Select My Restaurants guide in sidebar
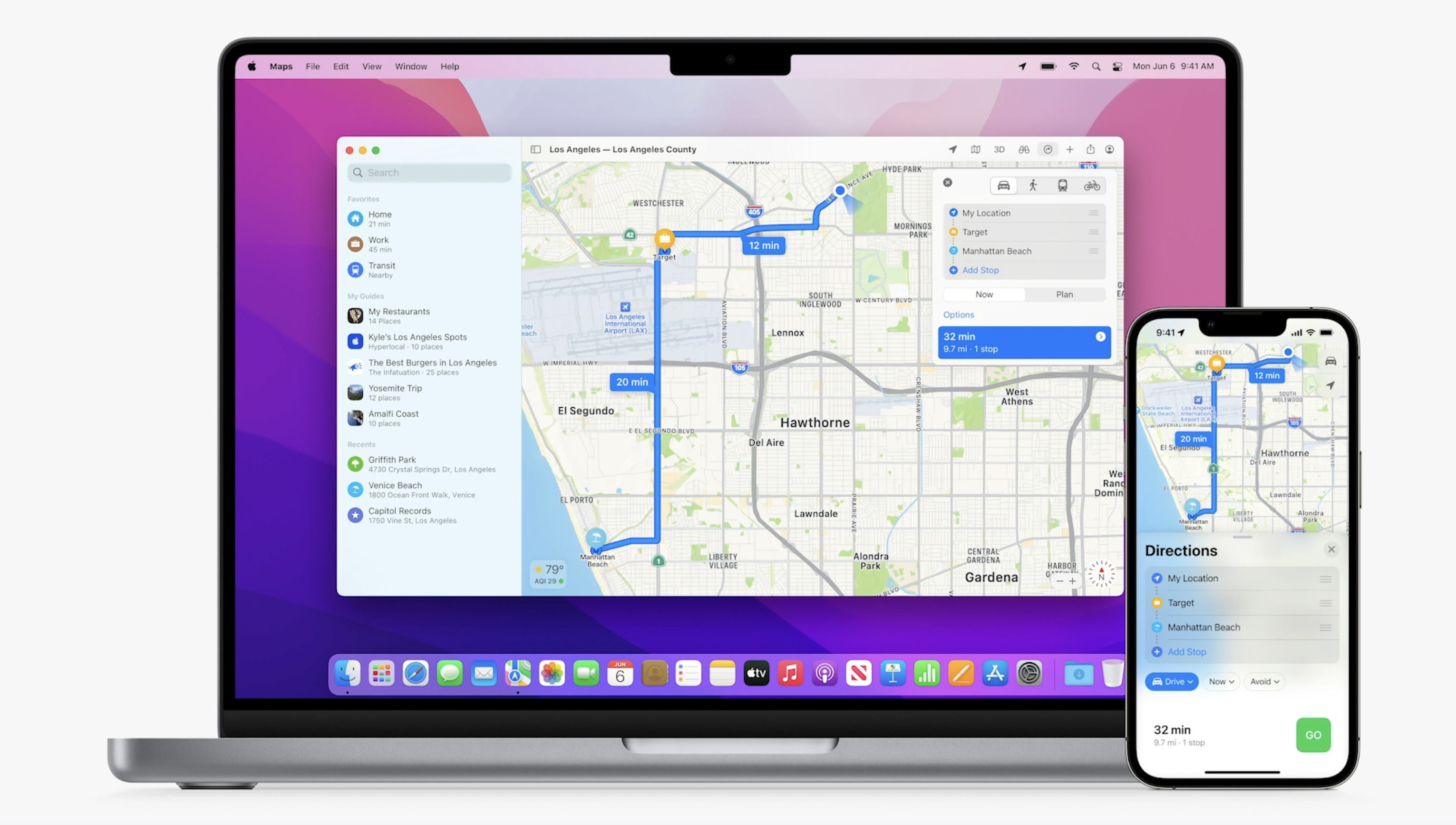 pyautogui.click(x=399, y=315)
